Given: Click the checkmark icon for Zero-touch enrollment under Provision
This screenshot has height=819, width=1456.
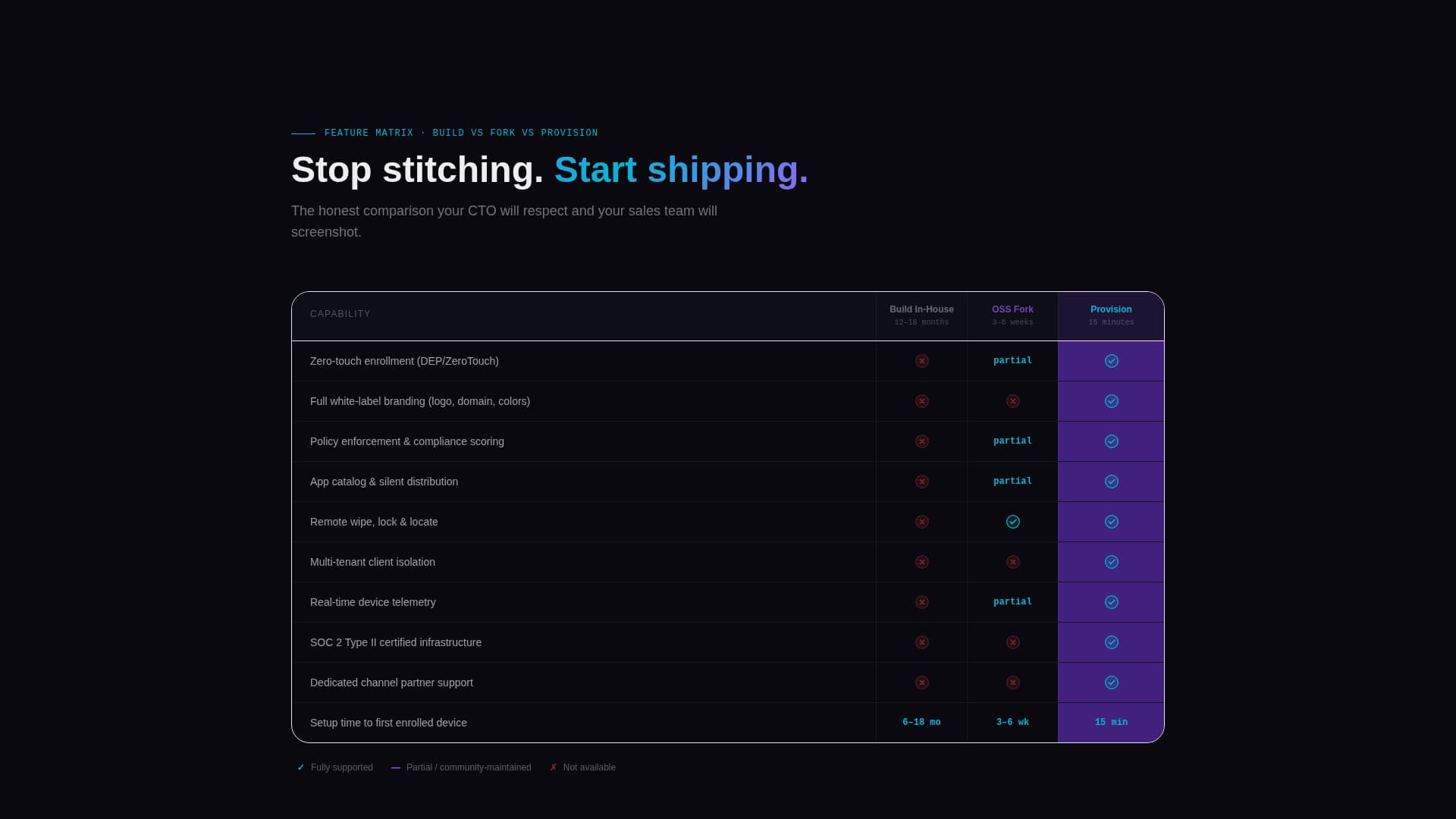Looking at the screenshot, I should 1111,361.
